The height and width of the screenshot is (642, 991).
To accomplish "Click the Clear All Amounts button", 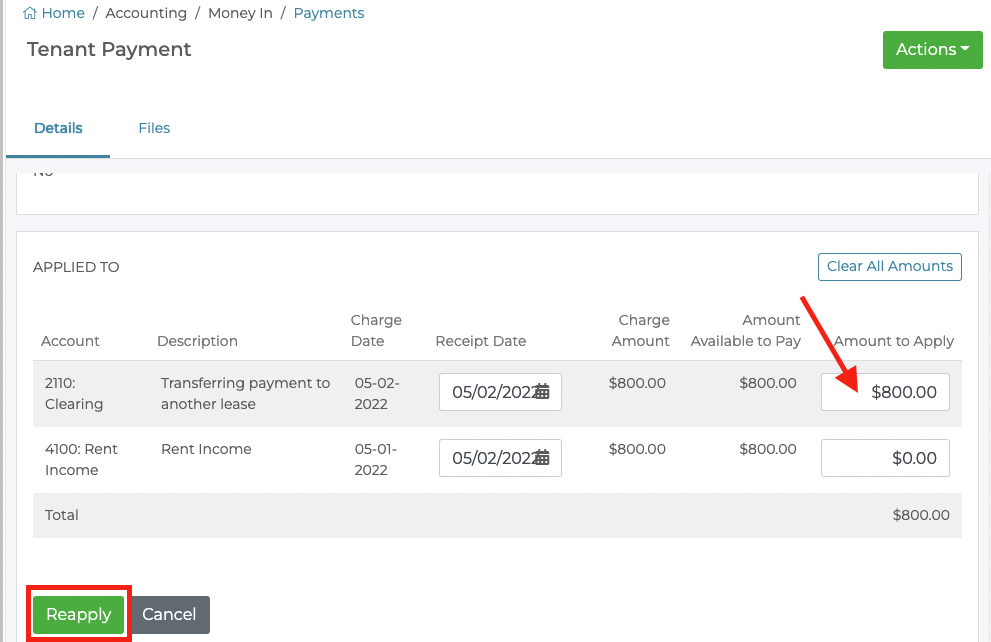I will (889, 266).
